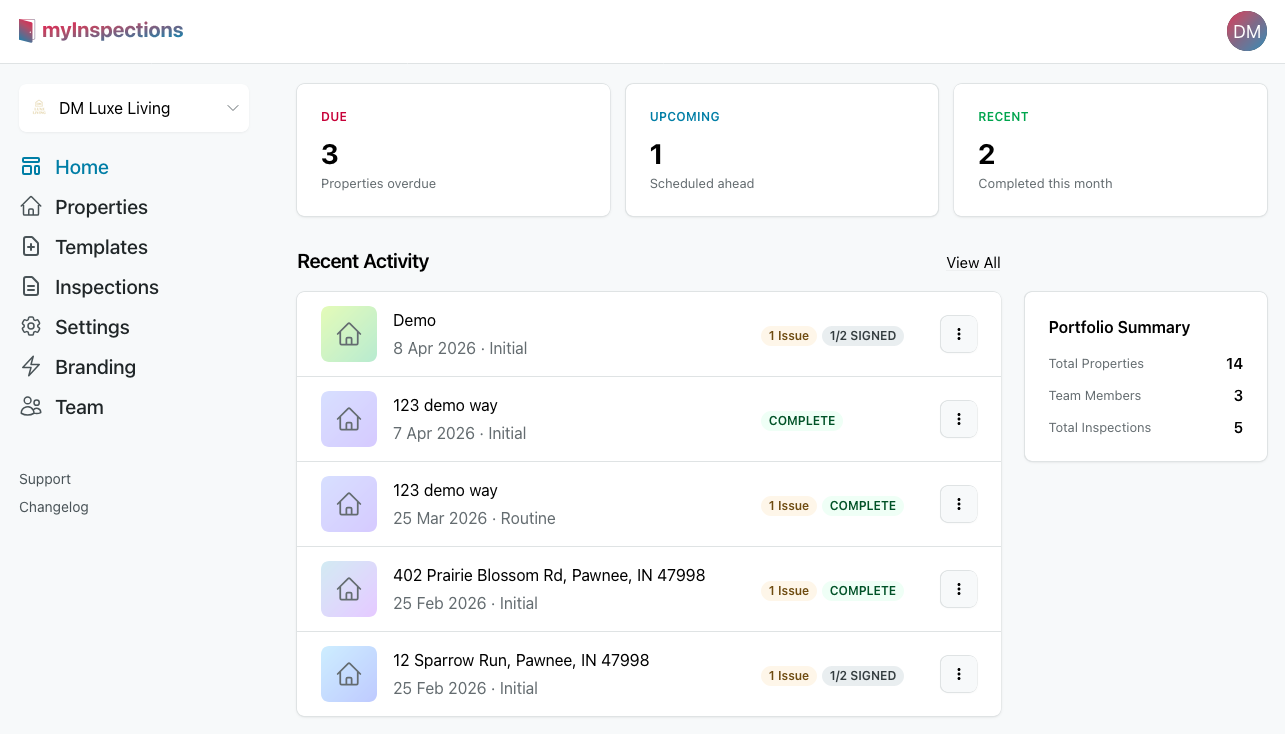Viewport: 1285px width, 734px height.
Task: Open the Due properties overdue card
Action: click(453, 150)
